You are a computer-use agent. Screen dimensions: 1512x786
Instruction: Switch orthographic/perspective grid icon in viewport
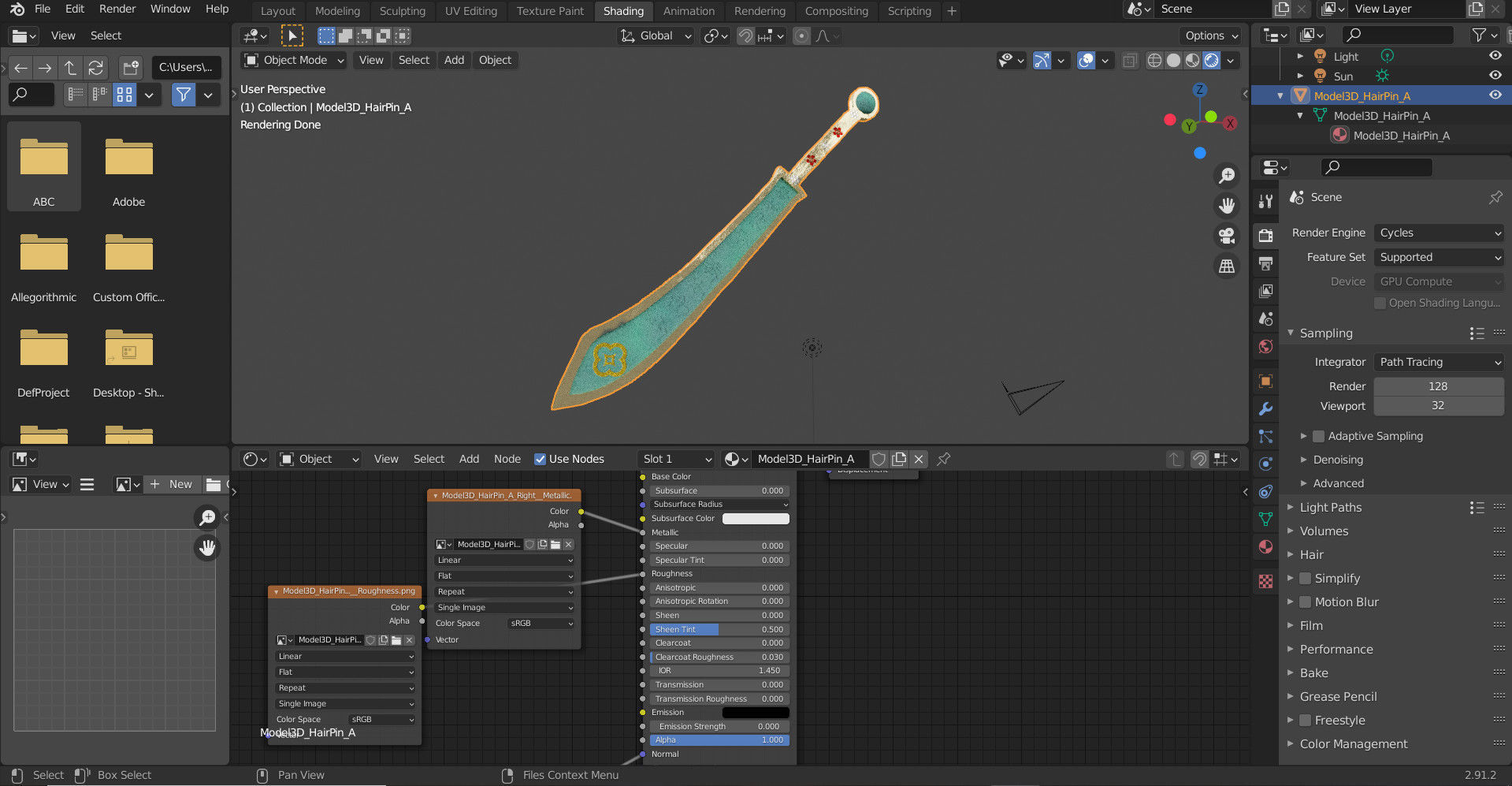pyautogui.click(x=1227, y=266)
